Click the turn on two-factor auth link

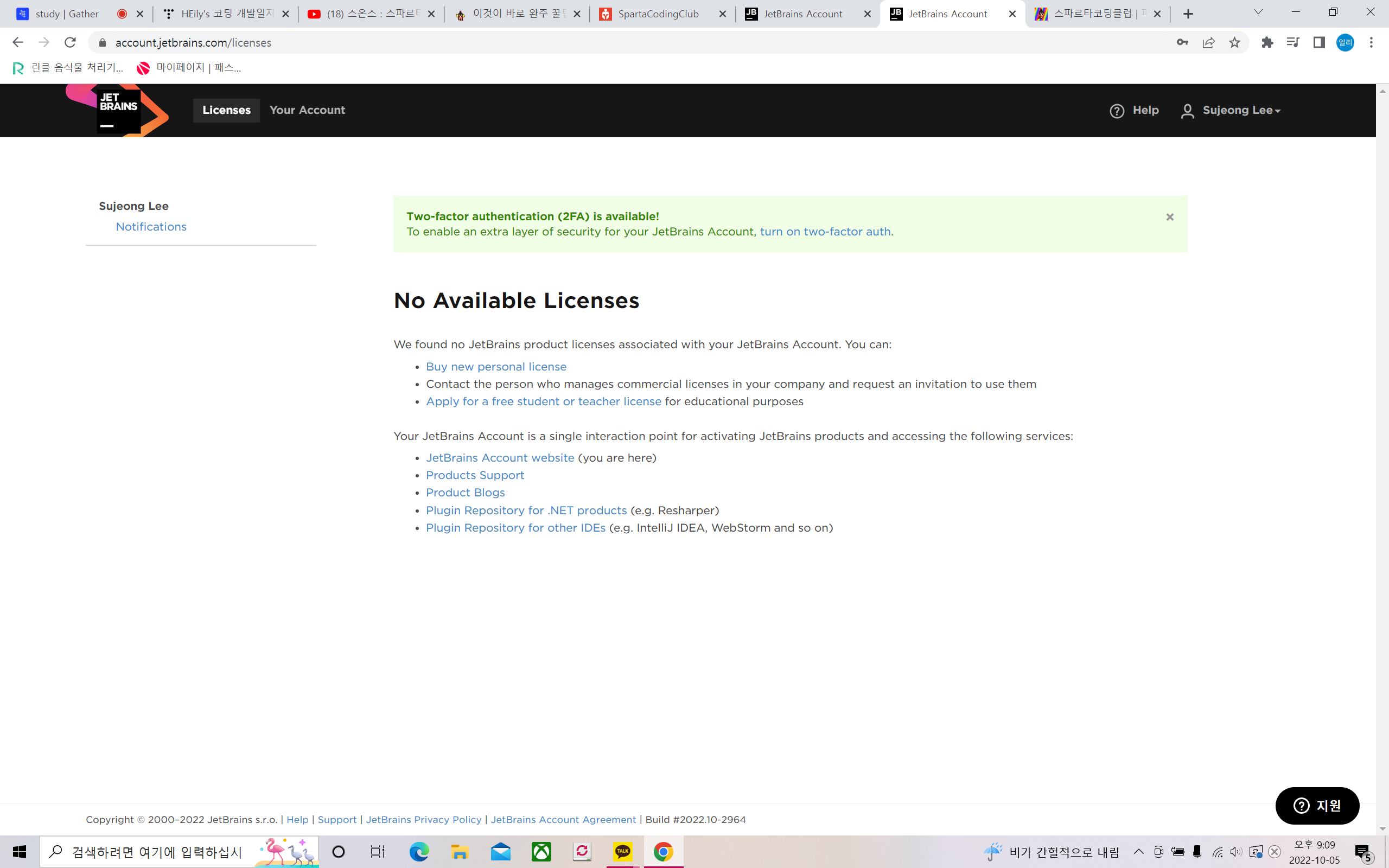tap(825, 232)
